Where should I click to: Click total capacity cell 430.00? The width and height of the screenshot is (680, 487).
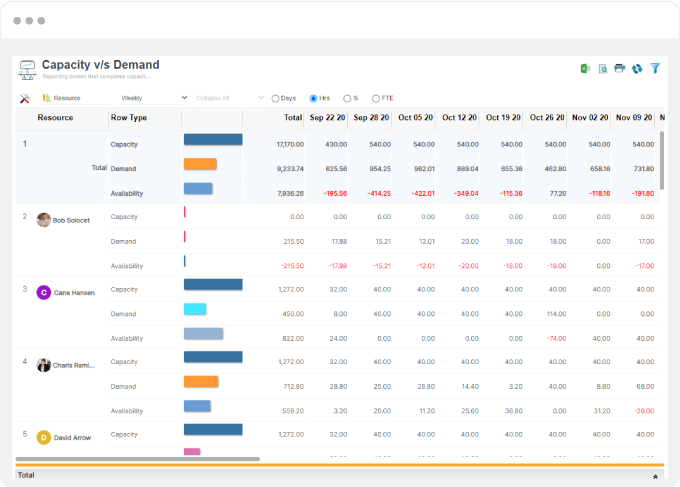(x=336, y=144)
